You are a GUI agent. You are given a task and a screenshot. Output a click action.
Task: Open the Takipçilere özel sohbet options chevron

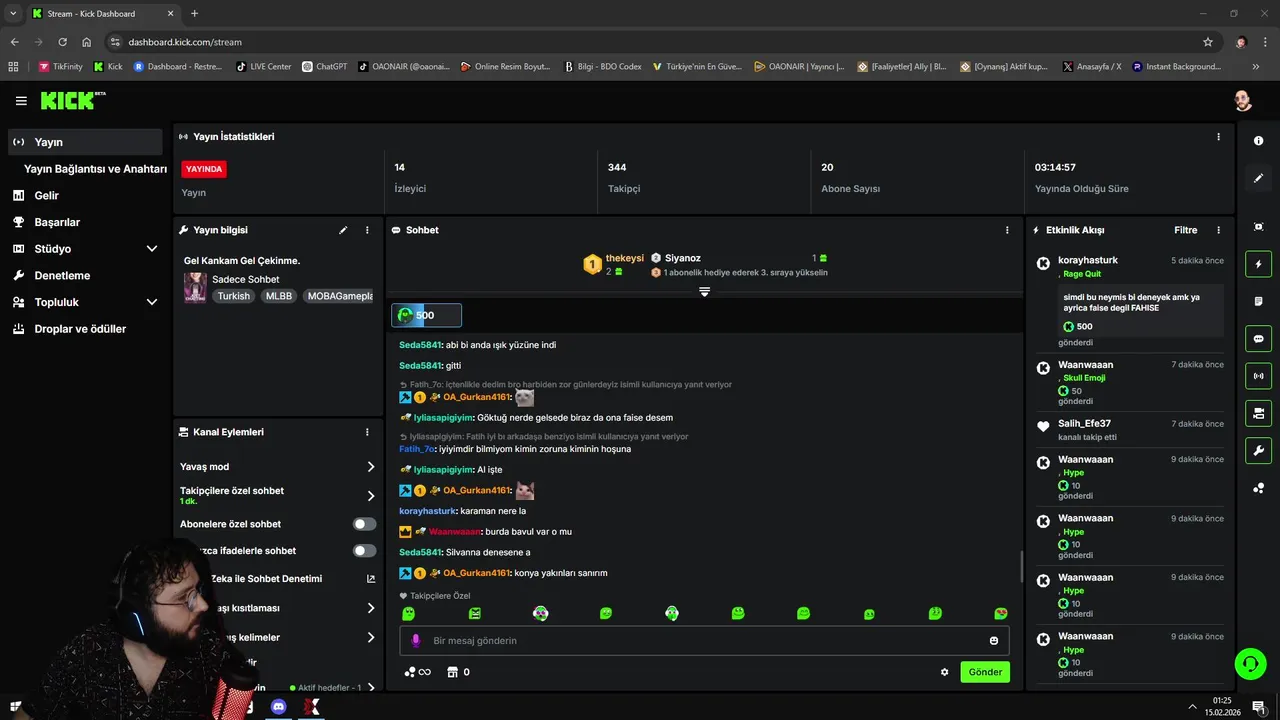[x=371, y=496]
